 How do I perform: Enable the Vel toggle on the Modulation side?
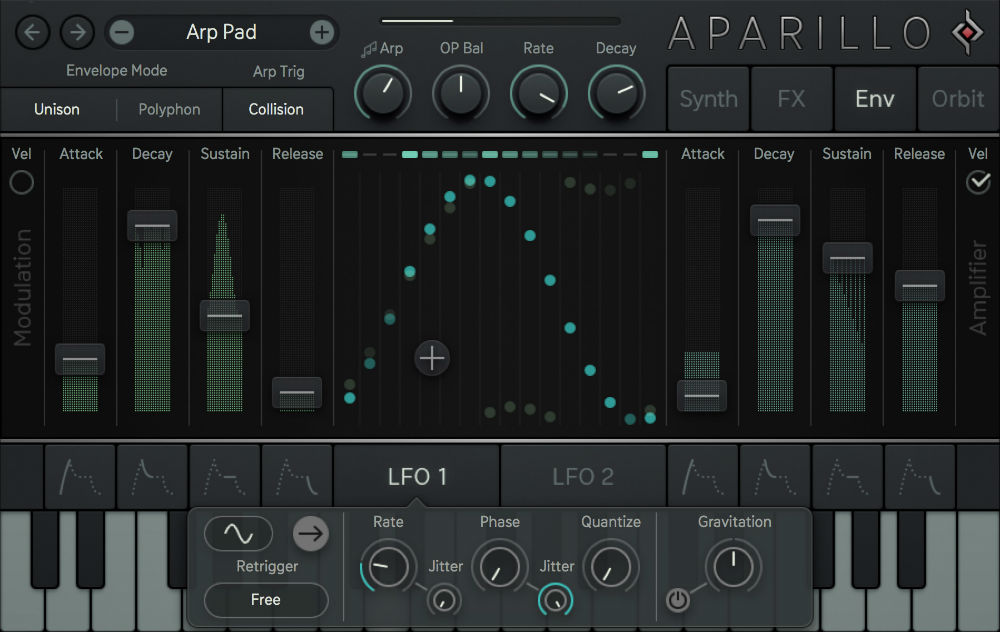(22, 183)
